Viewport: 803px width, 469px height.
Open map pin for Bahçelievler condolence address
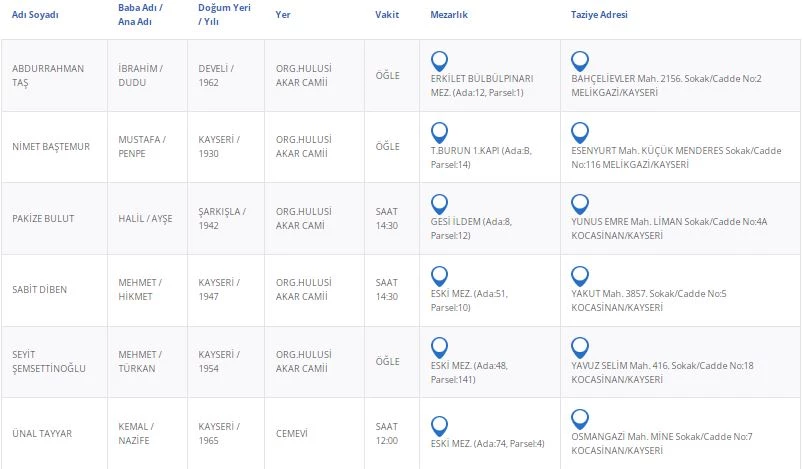[x=579, y=61]
